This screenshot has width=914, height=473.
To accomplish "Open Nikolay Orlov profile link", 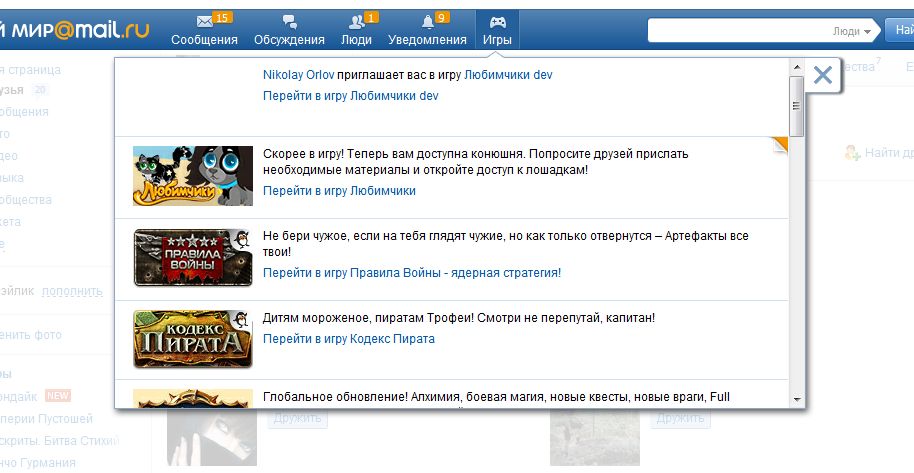I will point(298,75).
